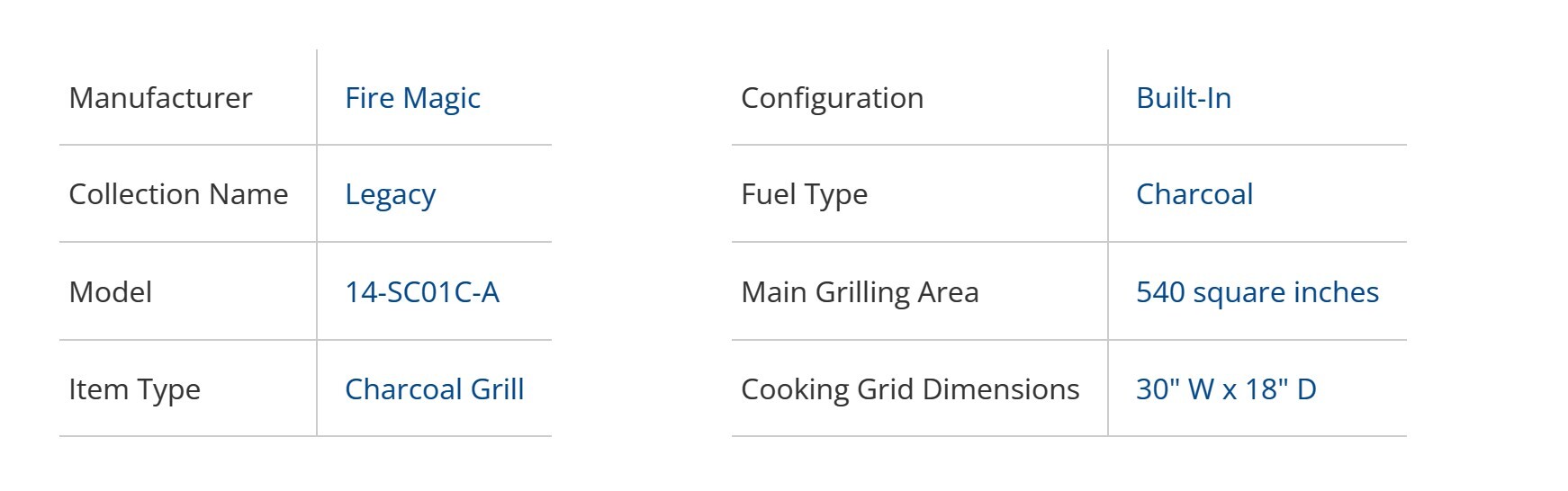Viewport: 1568px width, 491px height.
Task: Open the 30" W x 18" D link
Action: (1225, 389)
